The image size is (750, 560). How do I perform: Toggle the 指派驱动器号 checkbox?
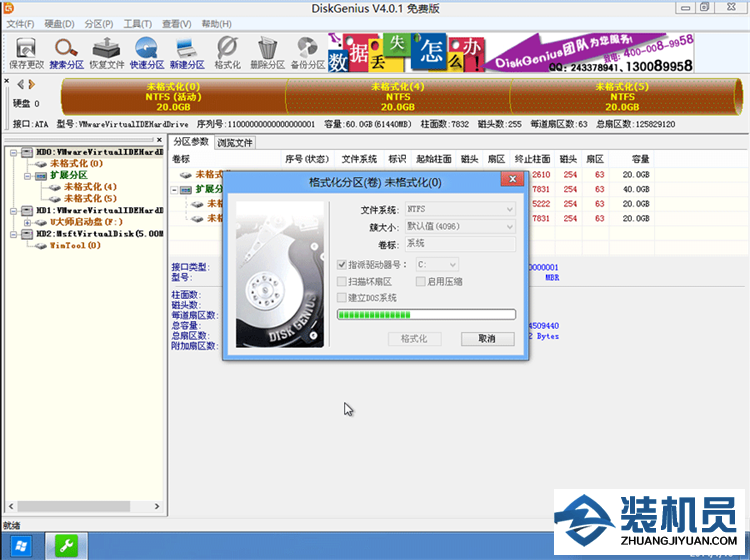pos(342,264)
